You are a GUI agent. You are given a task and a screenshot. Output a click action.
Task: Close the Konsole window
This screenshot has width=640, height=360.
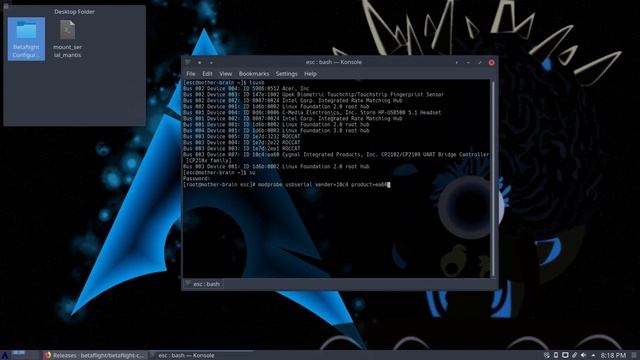point(491,62)
